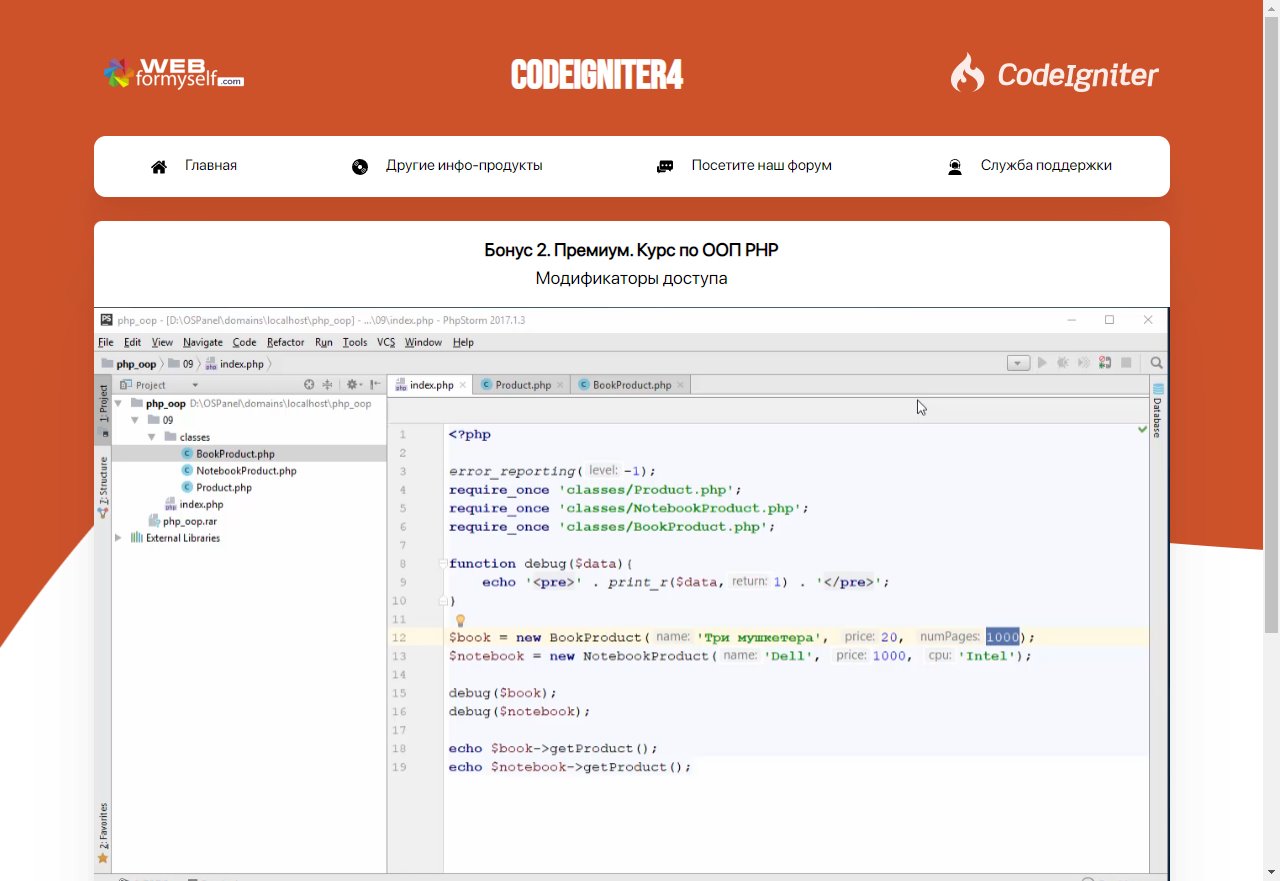Select the index.php editor tab

[430, 385]
